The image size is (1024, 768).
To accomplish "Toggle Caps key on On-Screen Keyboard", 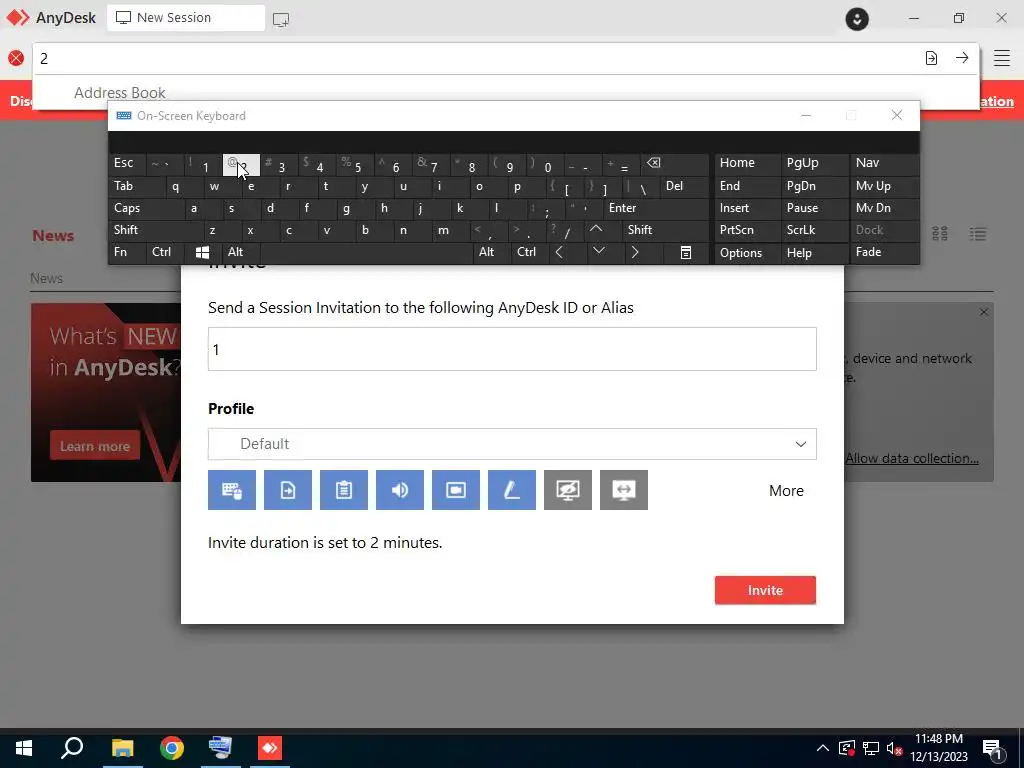I will point(145,208).
